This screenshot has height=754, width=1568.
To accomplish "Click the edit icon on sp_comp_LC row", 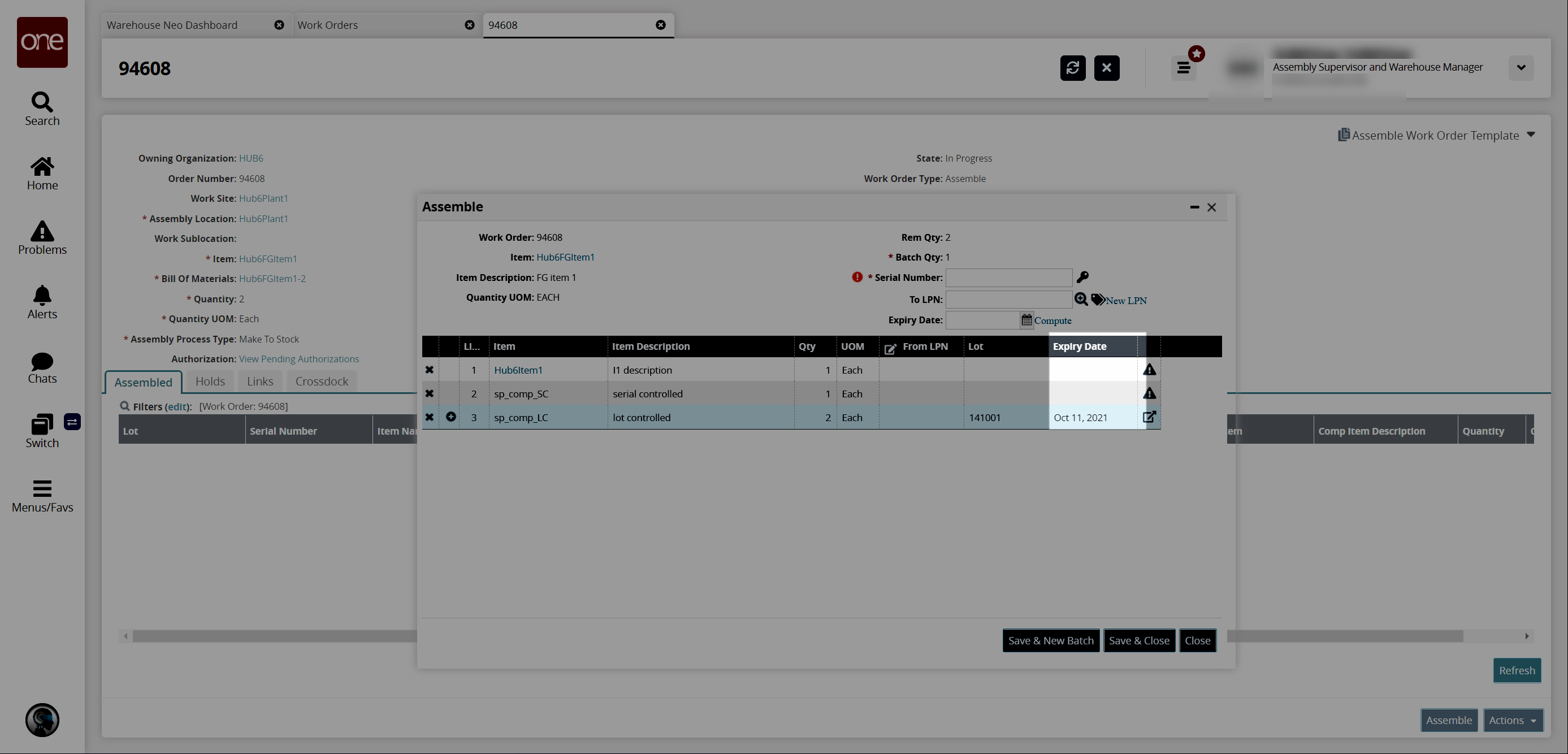I will point(1149,418).
